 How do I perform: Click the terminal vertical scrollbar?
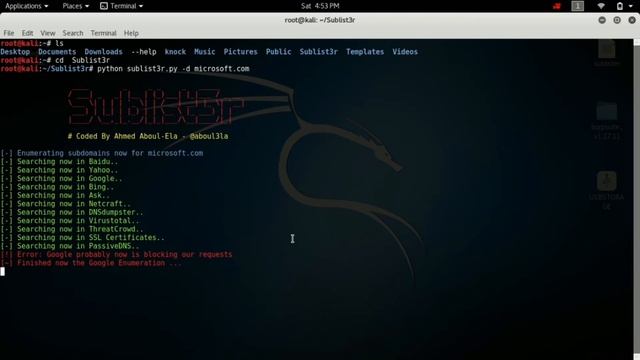click(636, 200)
